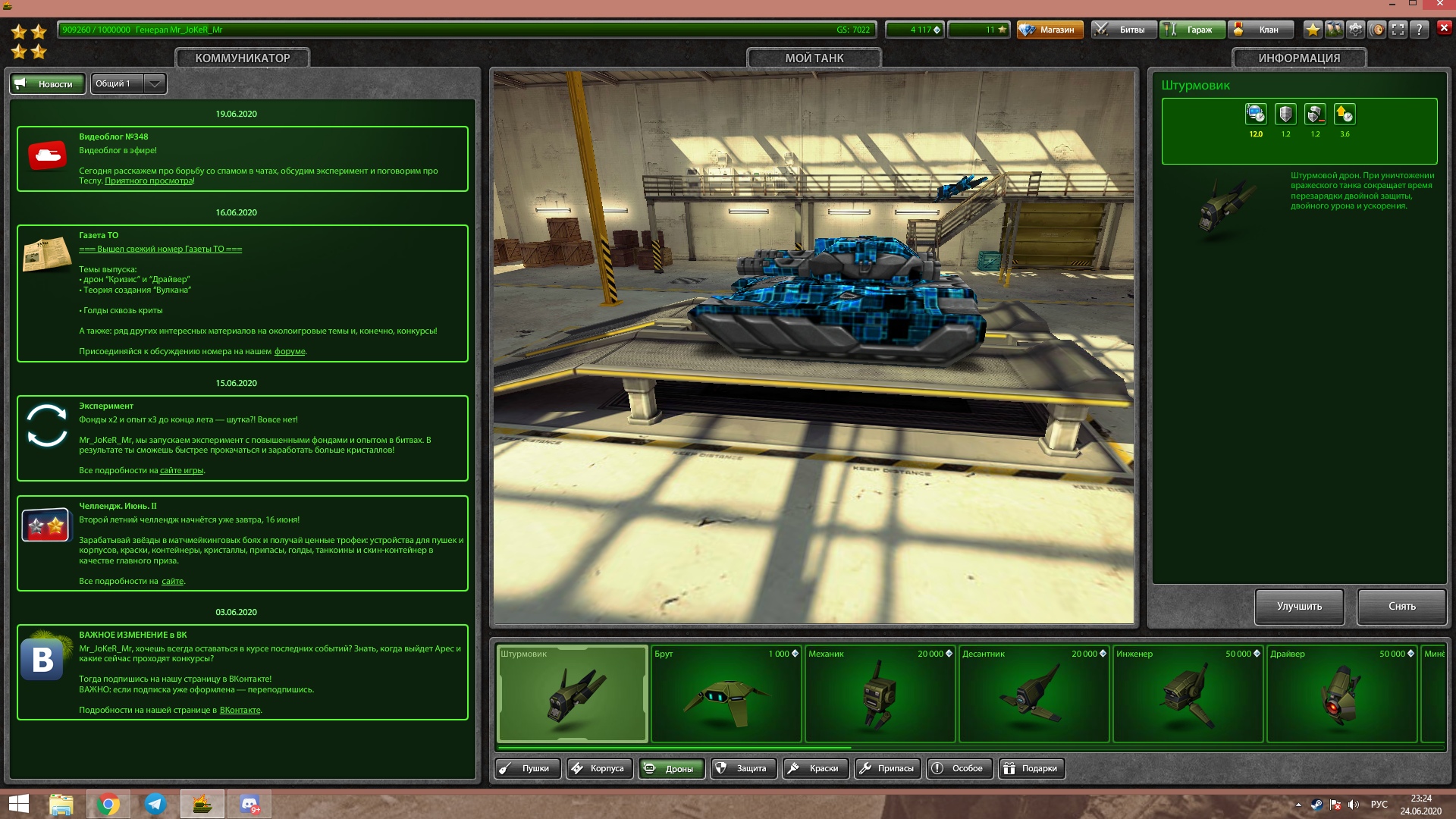Open the Магазин shop button
The height and width of the screenshot is (819, 1456).
click(x=1050, y=30)
